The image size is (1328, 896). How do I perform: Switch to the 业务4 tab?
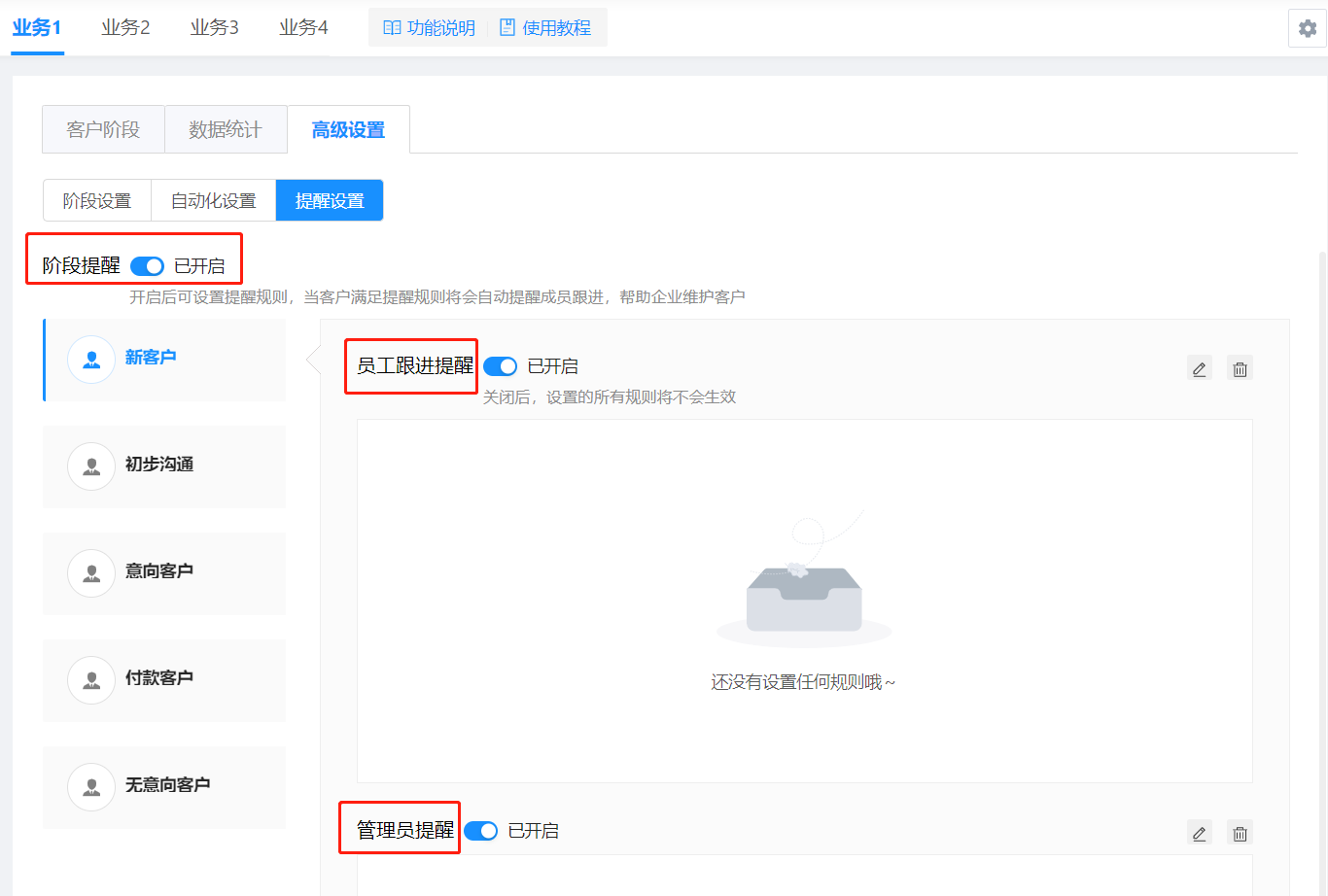[x=303, y=27]
